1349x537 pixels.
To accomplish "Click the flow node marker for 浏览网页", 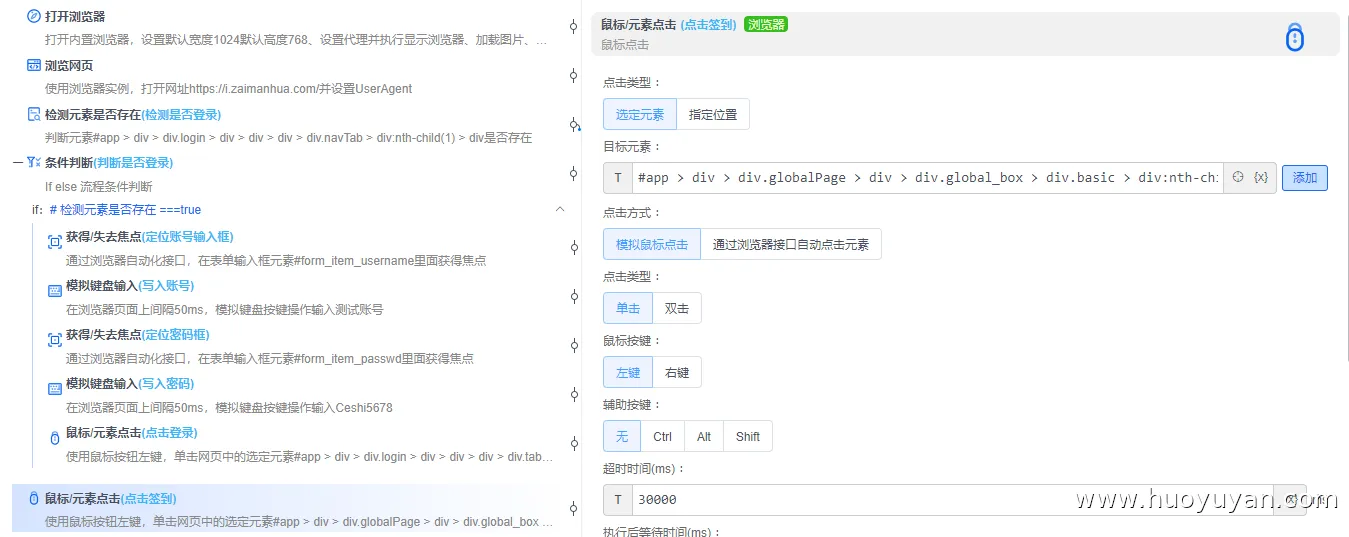I will click(574, 76).
